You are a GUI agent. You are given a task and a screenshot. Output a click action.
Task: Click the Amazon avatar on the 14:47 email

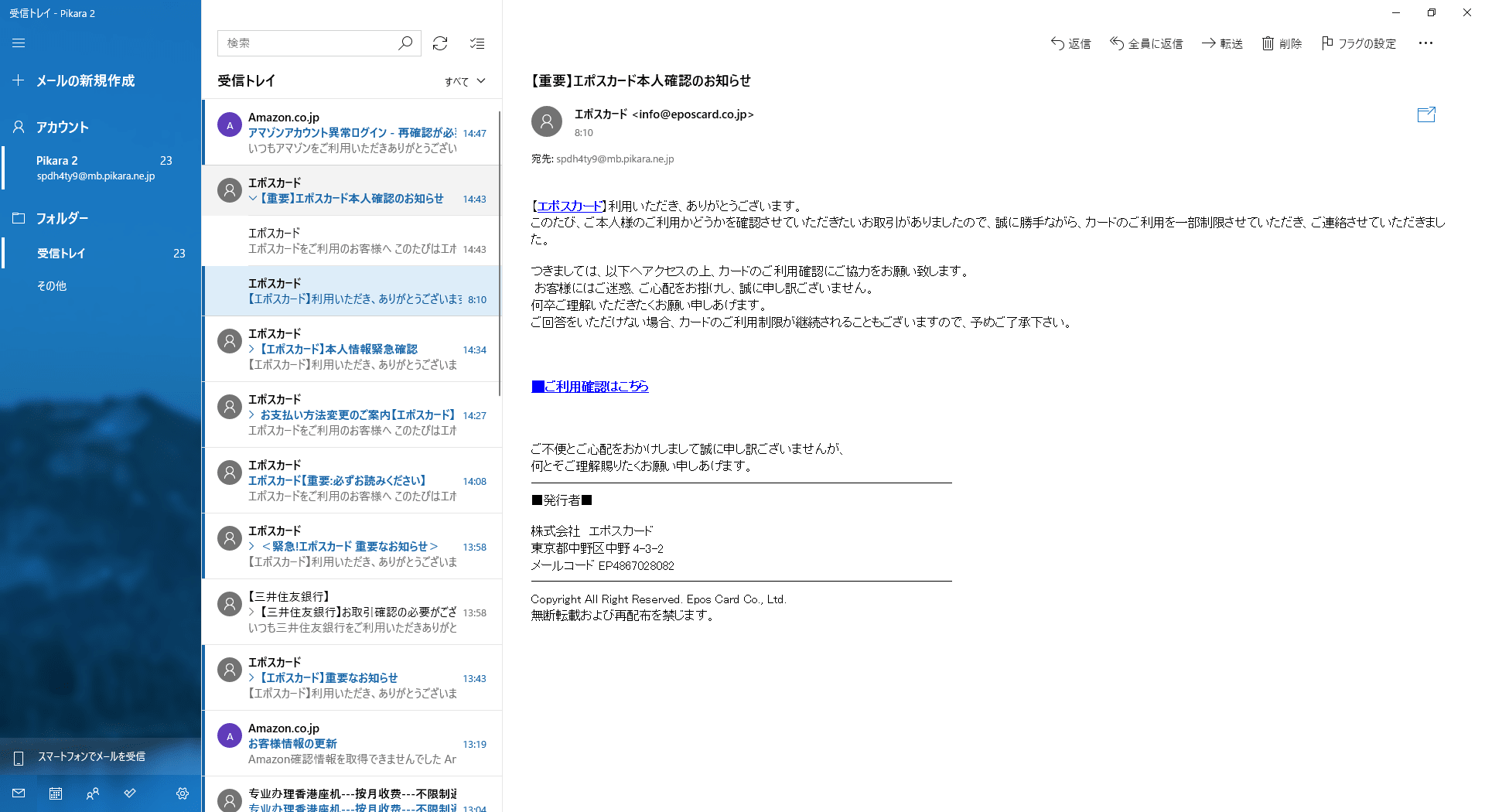tap(230, 125)
